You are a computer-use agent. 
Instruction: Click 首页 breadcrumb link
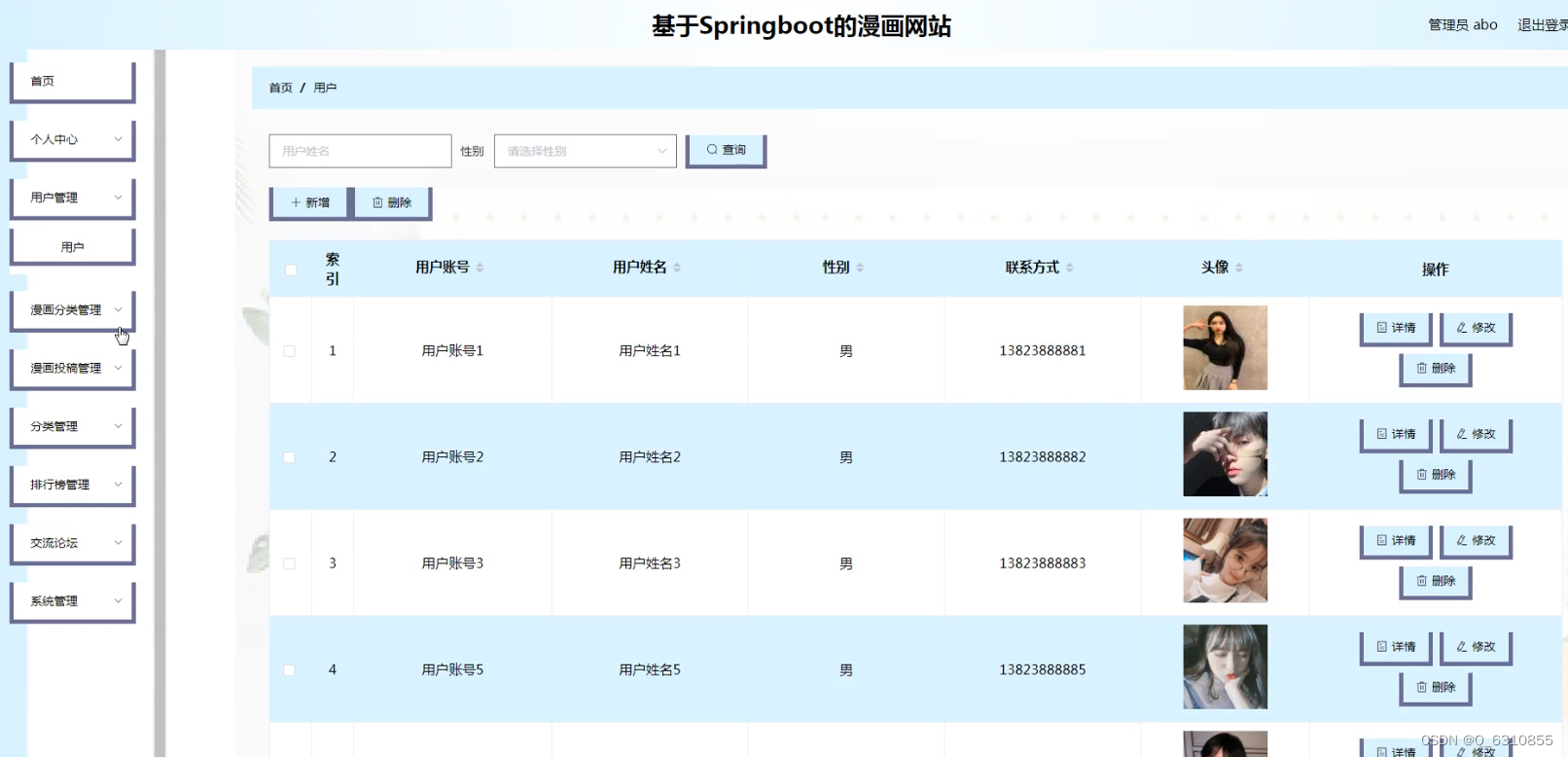coord(280,88)
